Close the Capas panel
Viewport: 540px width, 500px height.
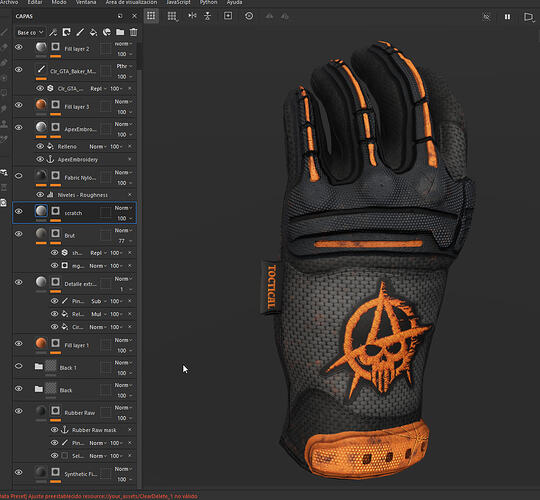pyautogui.click(x=134, y=16)
